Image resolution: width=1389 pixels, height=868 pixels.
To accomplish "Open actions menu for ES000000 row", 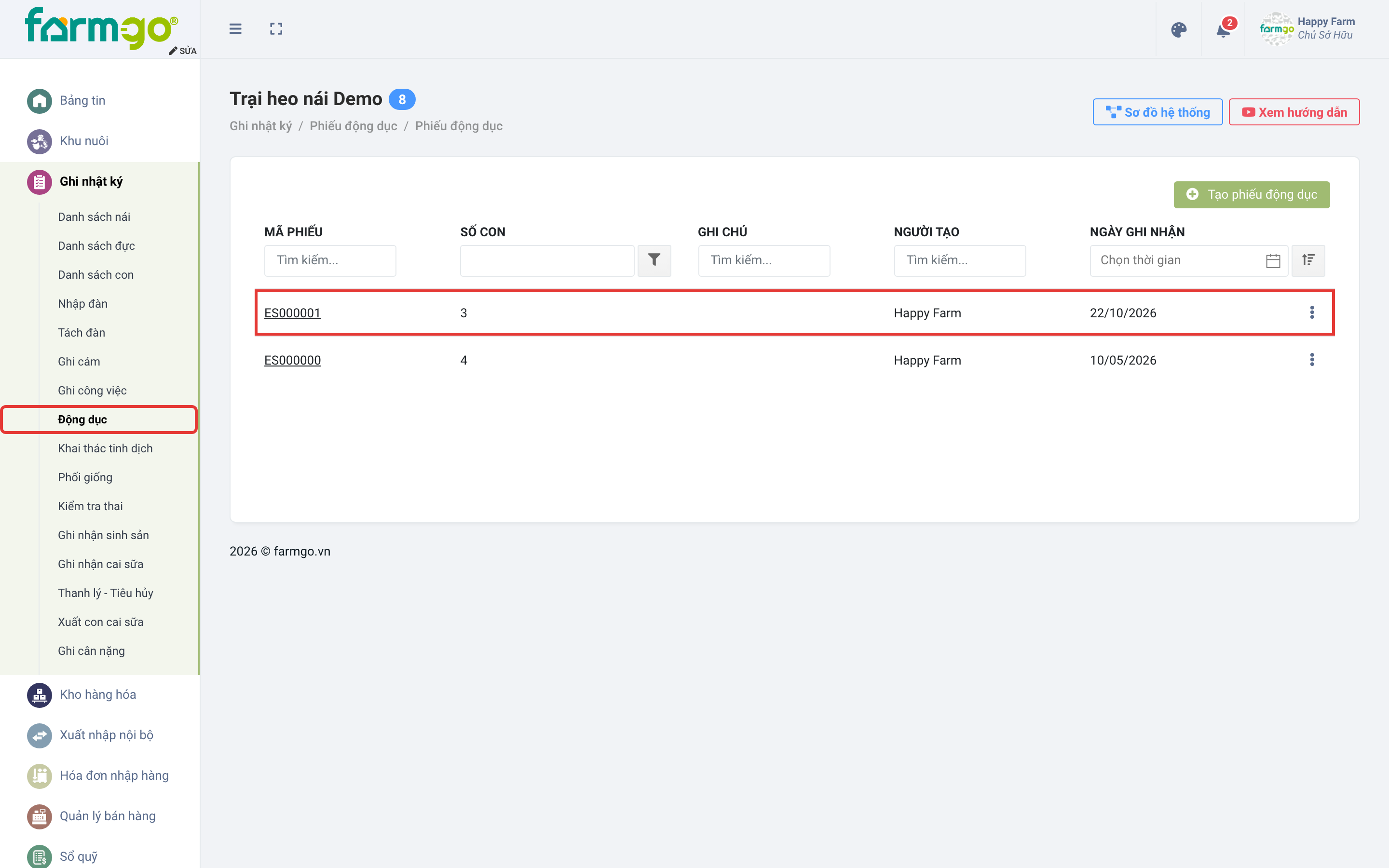I will pyautogui.click(x=1311, y=360).
